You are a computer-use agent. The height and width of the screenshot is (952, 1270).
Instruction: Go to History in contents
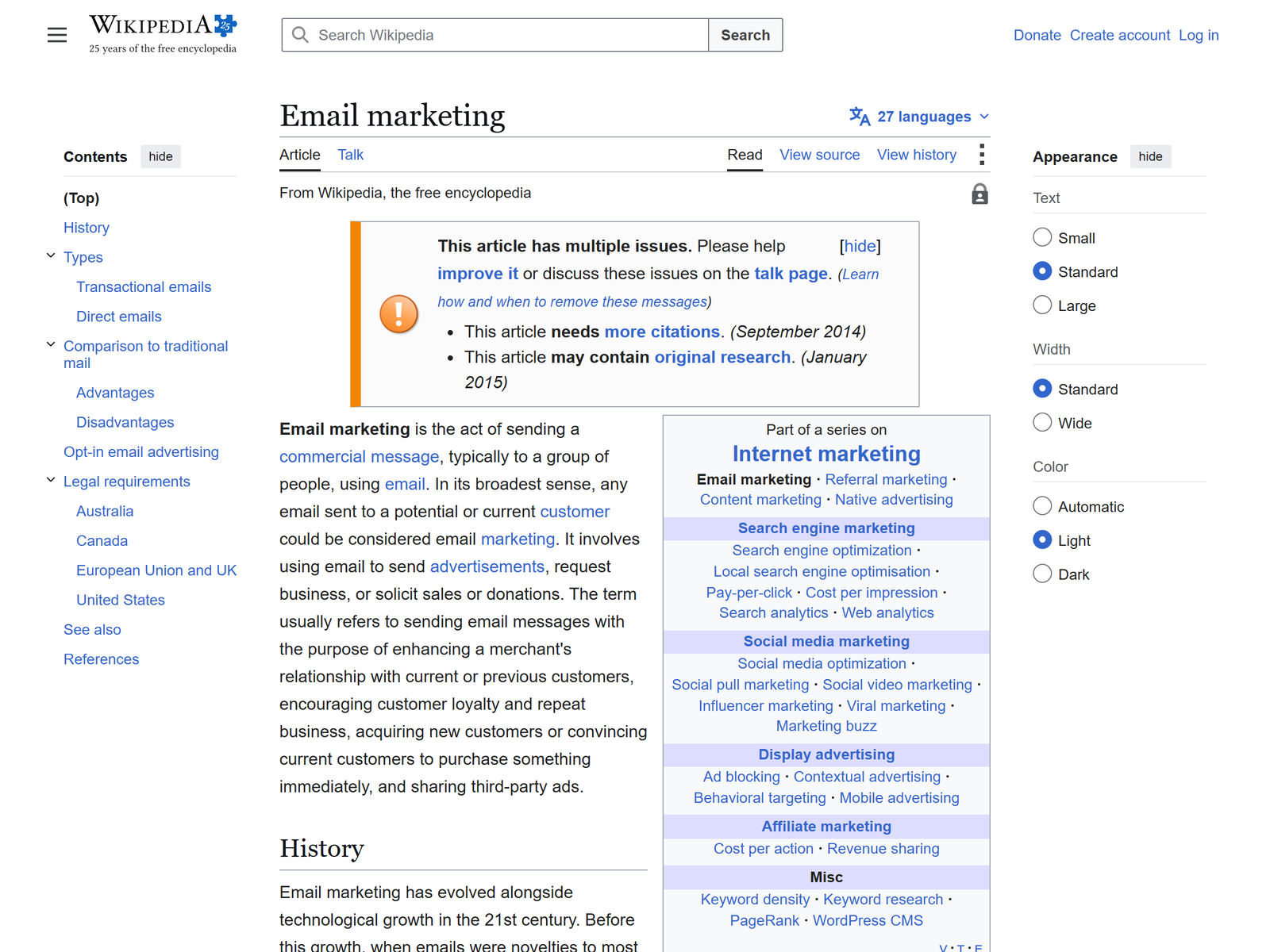coord(87,228)
